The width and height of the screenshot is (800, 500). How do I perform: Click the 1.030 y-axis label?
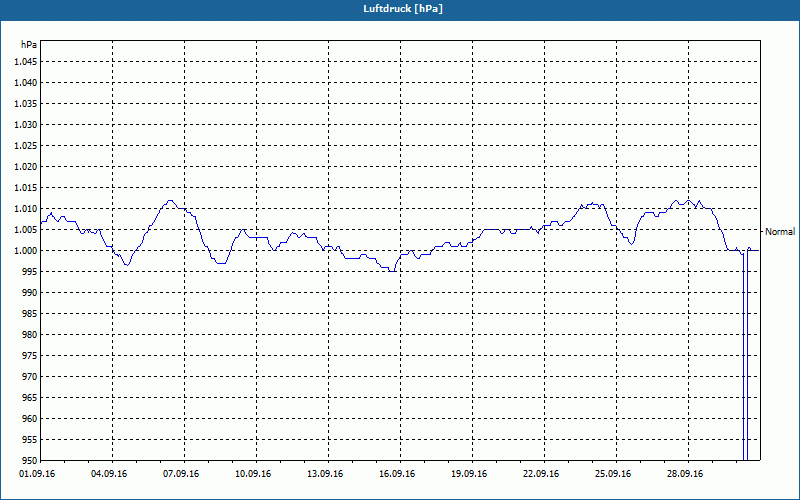[x=26, y=124]
